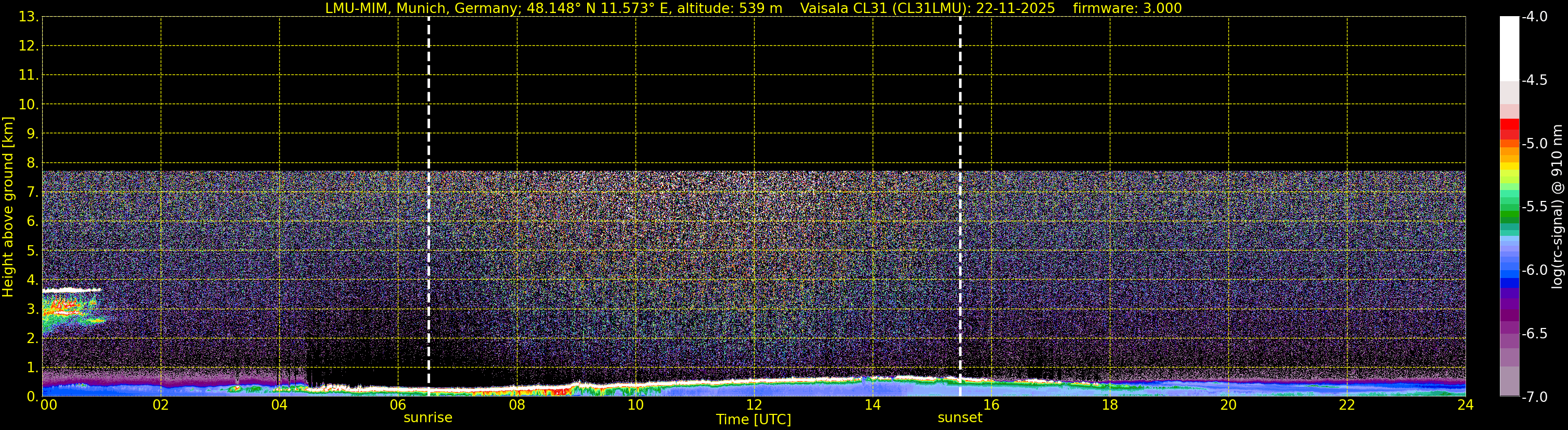
Task: Click the 'LMU-MIM, Munich, Germany' title text
Action: click(420, 8)
